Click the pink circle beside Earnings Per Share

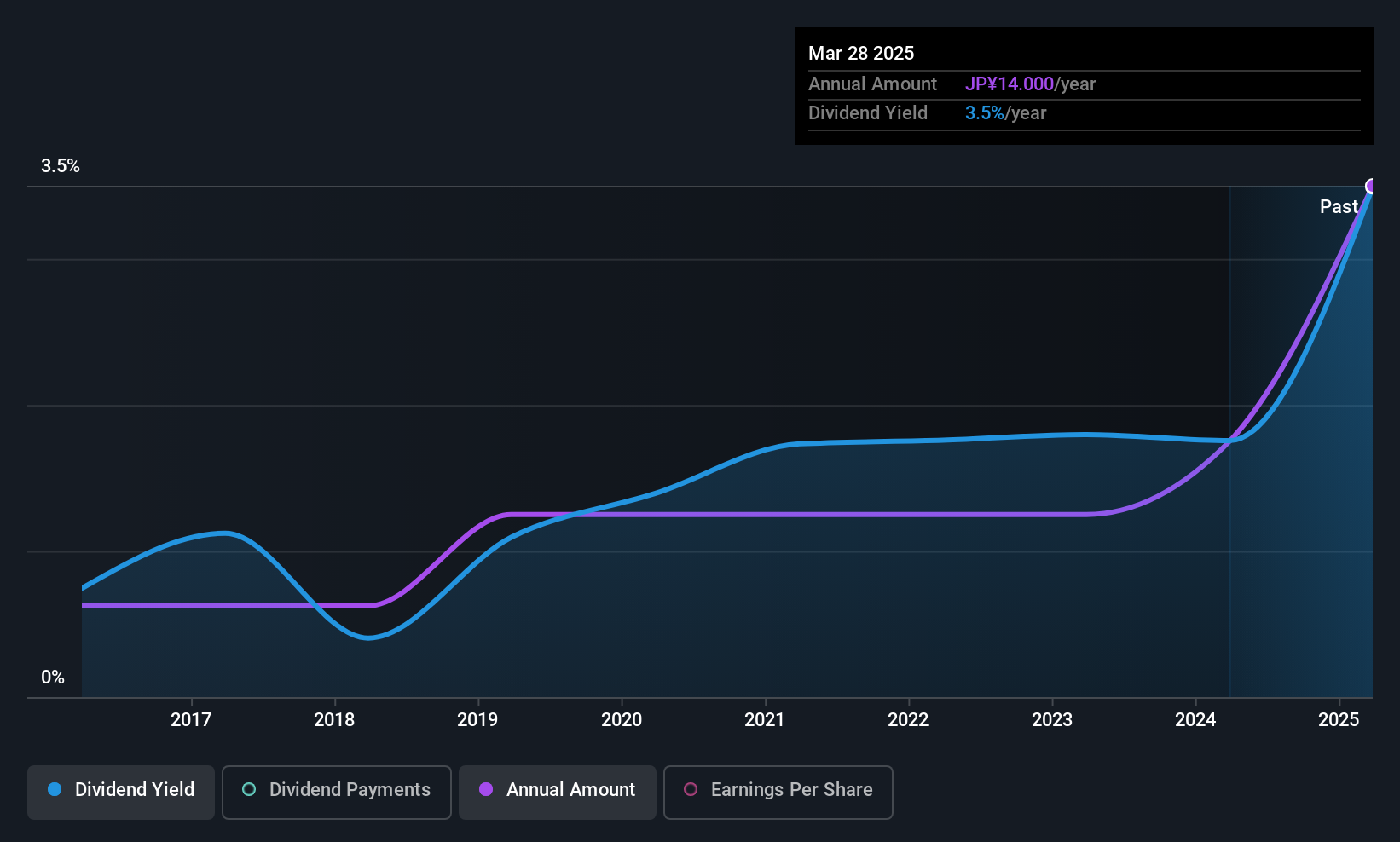pos(691,789)
